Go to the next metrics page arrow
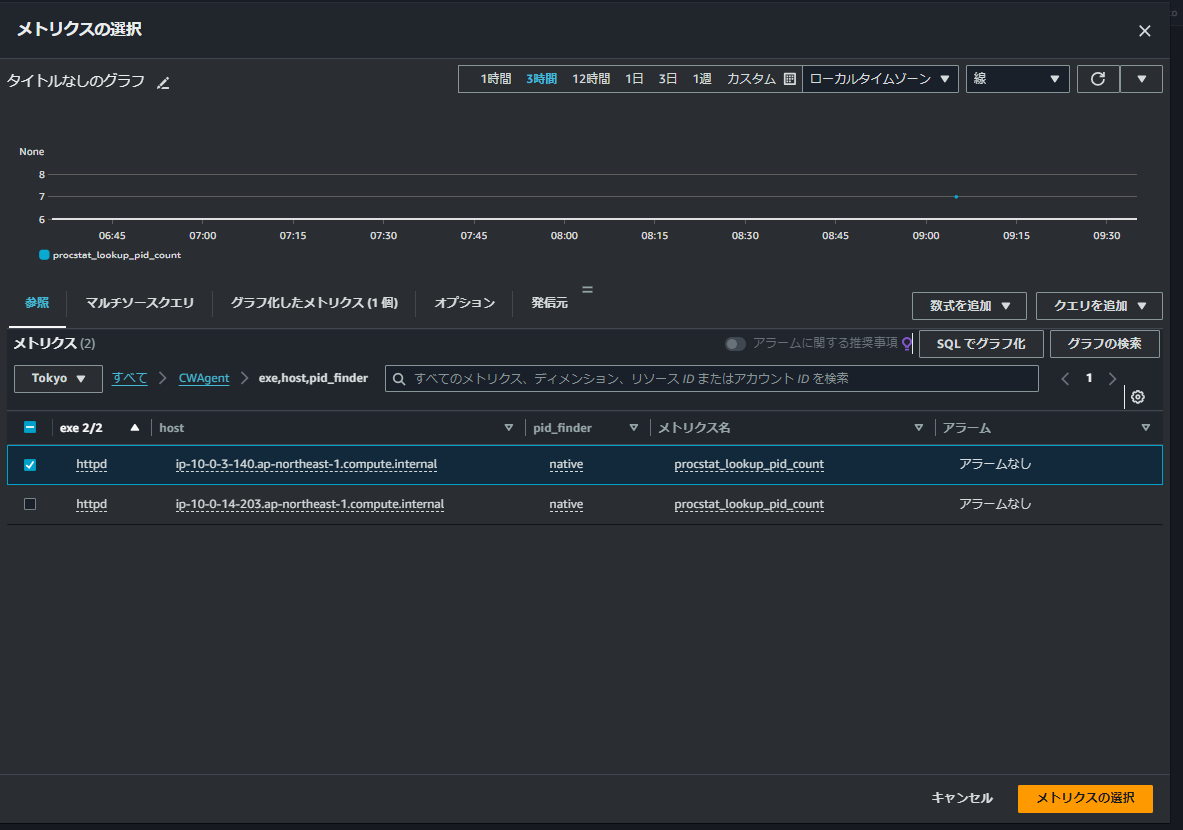Image resolution: width=1183 pixels, height=830 pixels. pos(1113,378)
